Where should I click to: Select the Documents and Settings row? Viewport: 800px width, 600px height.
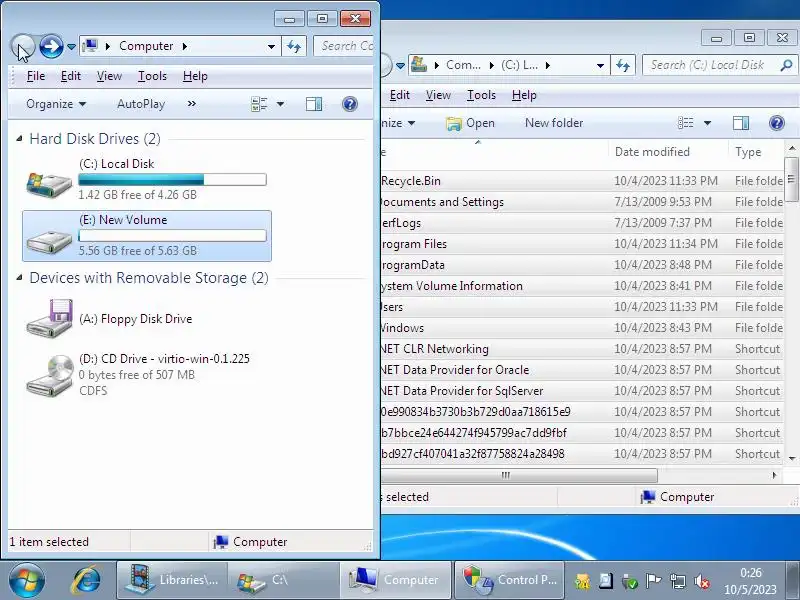coord(582,202)
